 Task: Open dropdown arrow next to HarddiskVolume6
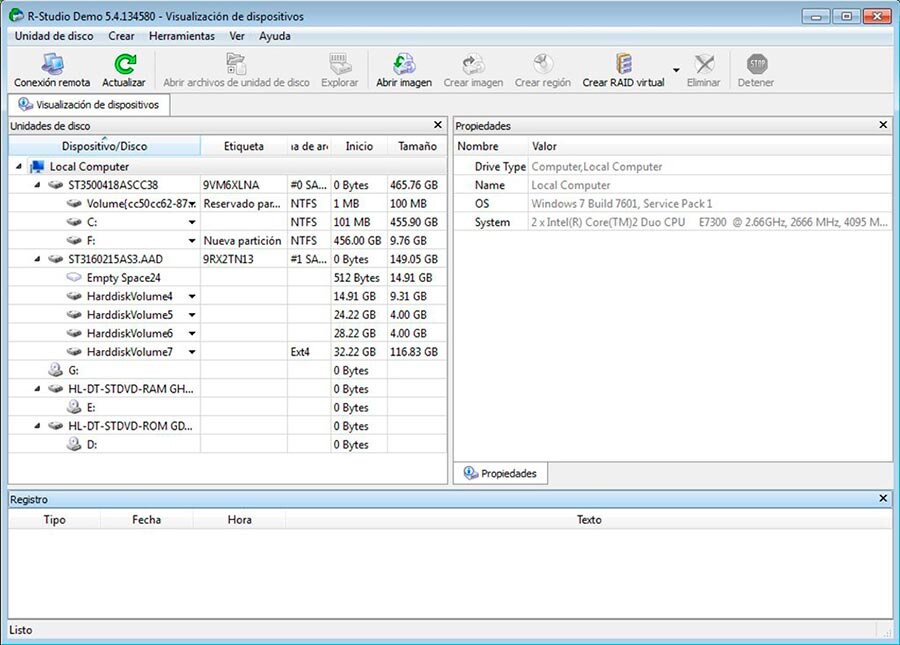click(x=192, y=333)
